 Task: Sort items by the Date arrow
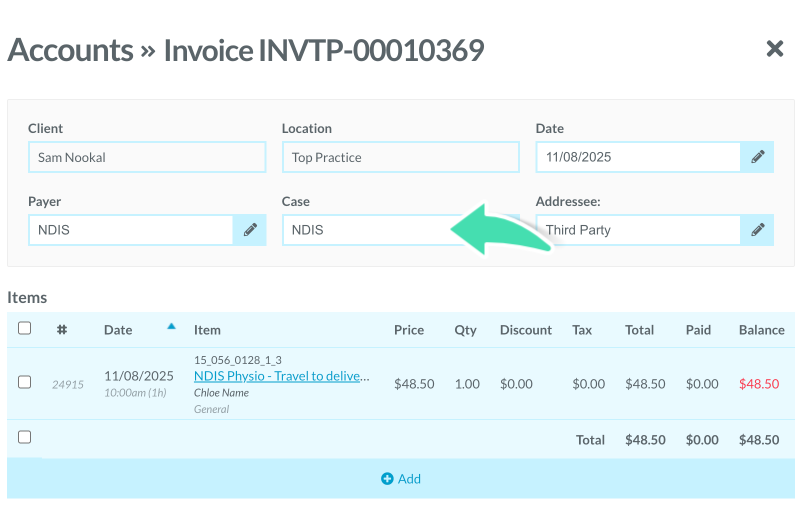tap(171, 326)
